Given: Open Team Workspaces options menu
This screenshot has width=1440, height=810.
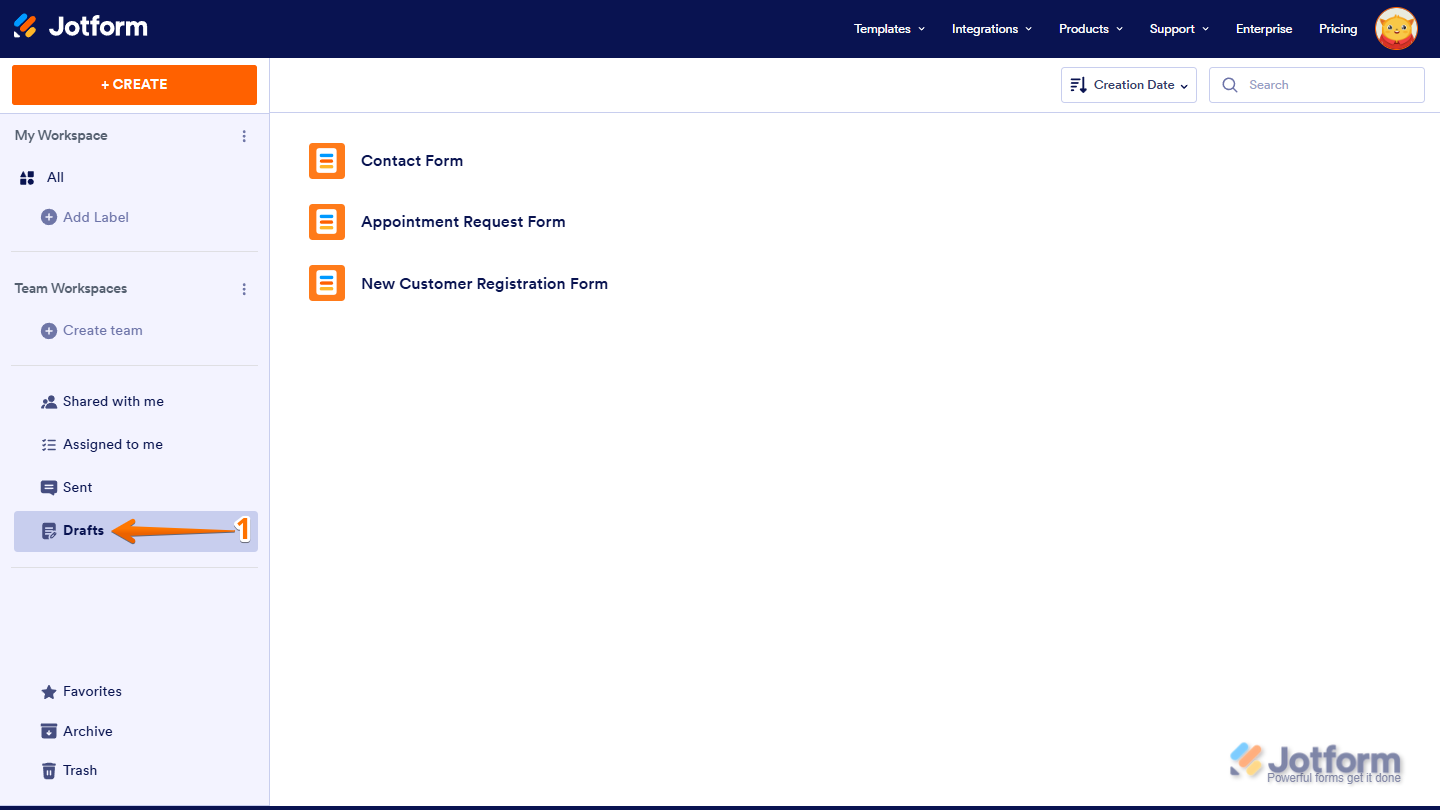Looking at the screenshot, I should (244, 288).
